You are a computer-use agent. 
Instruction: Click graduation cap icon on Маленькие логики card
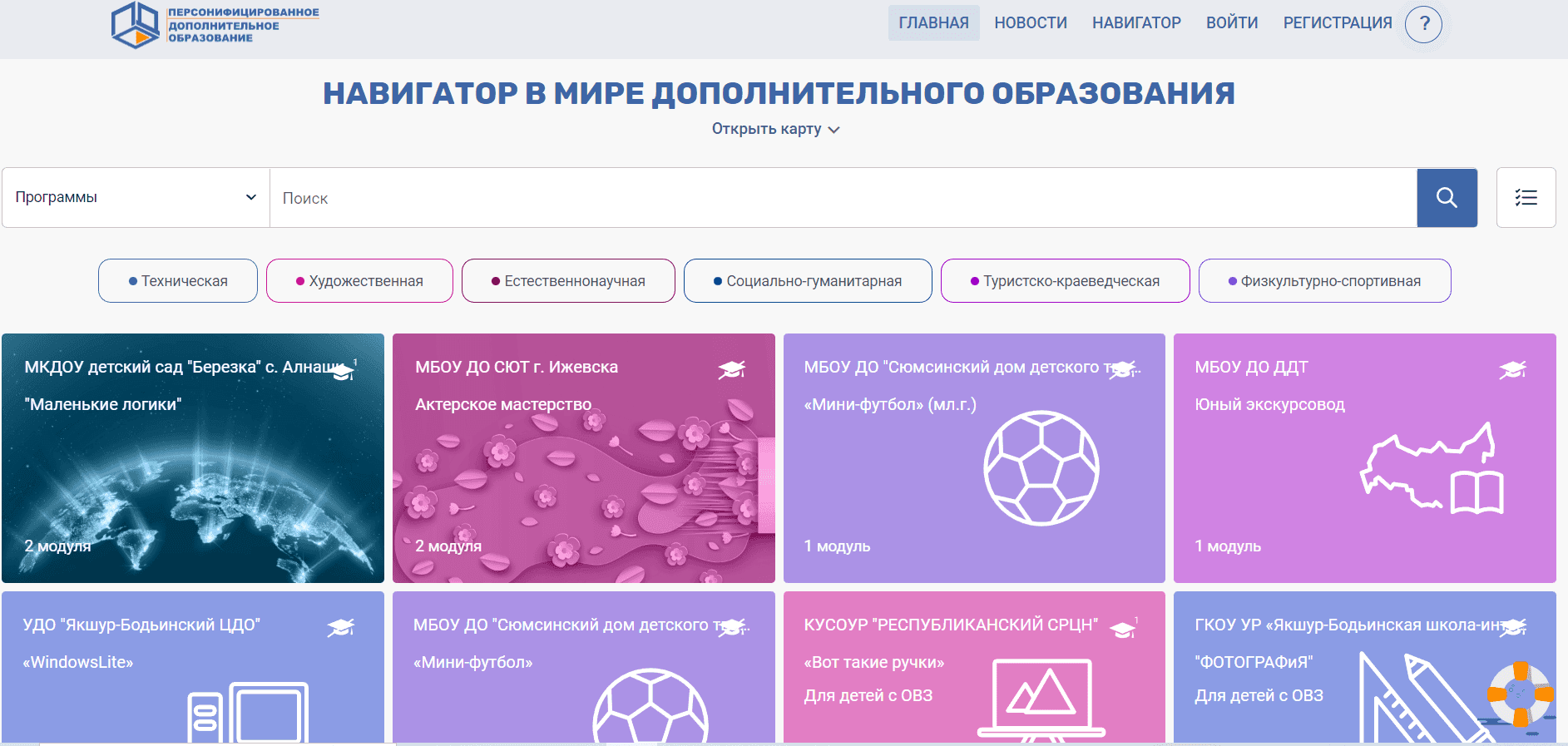[342, 371]
